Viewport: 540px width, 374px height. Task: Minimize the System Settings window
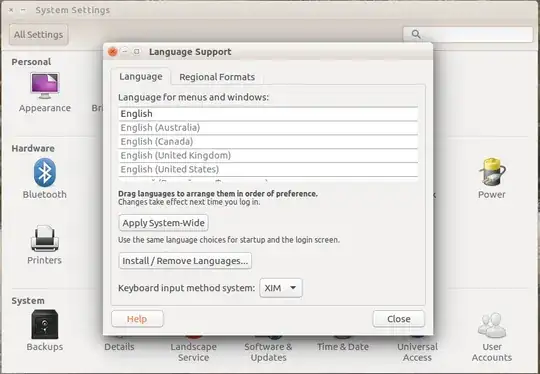pyautogui.click(x=23, y=10)
